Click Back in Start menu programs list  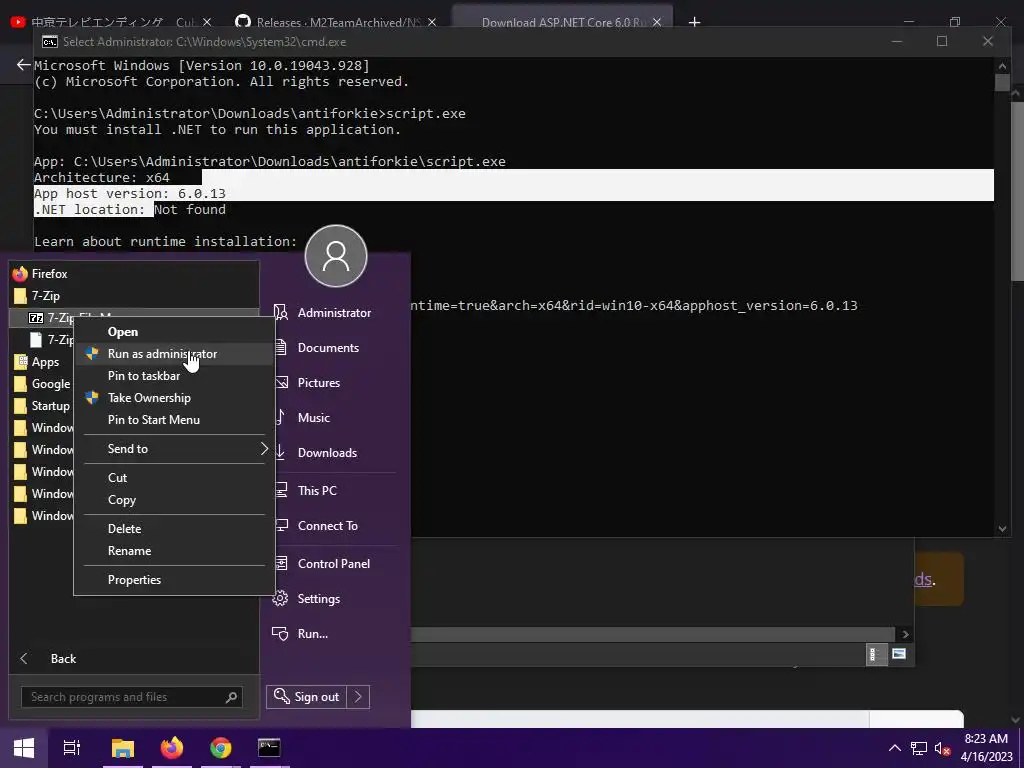click(x=134, y=659)
